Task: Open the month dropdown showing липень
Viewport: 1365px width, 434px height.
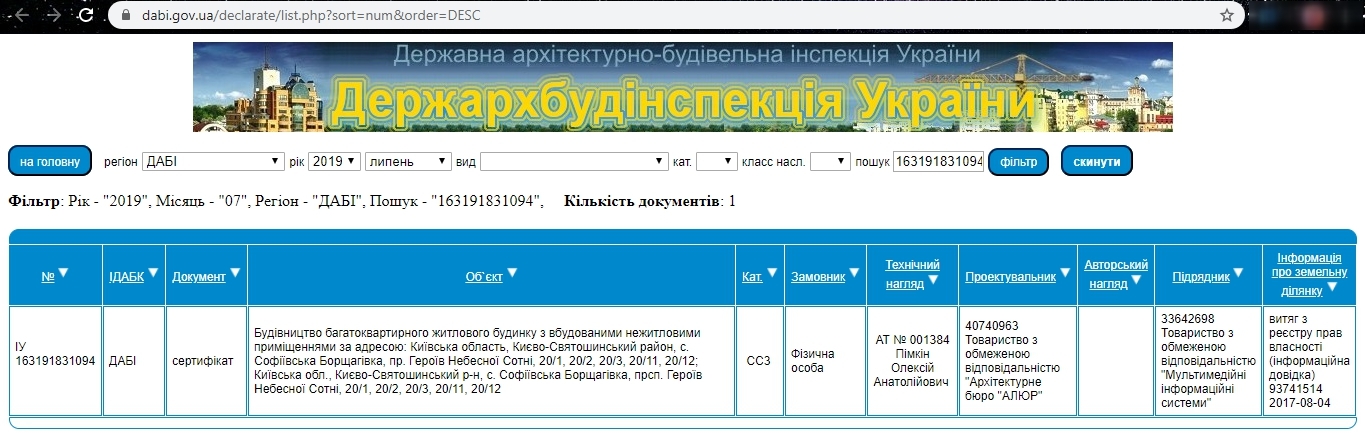Action: (408, 161)
